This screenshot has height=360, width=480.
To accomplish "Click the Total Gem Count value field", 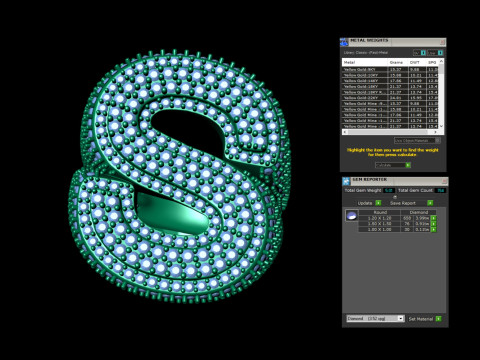I will [441, 191].
